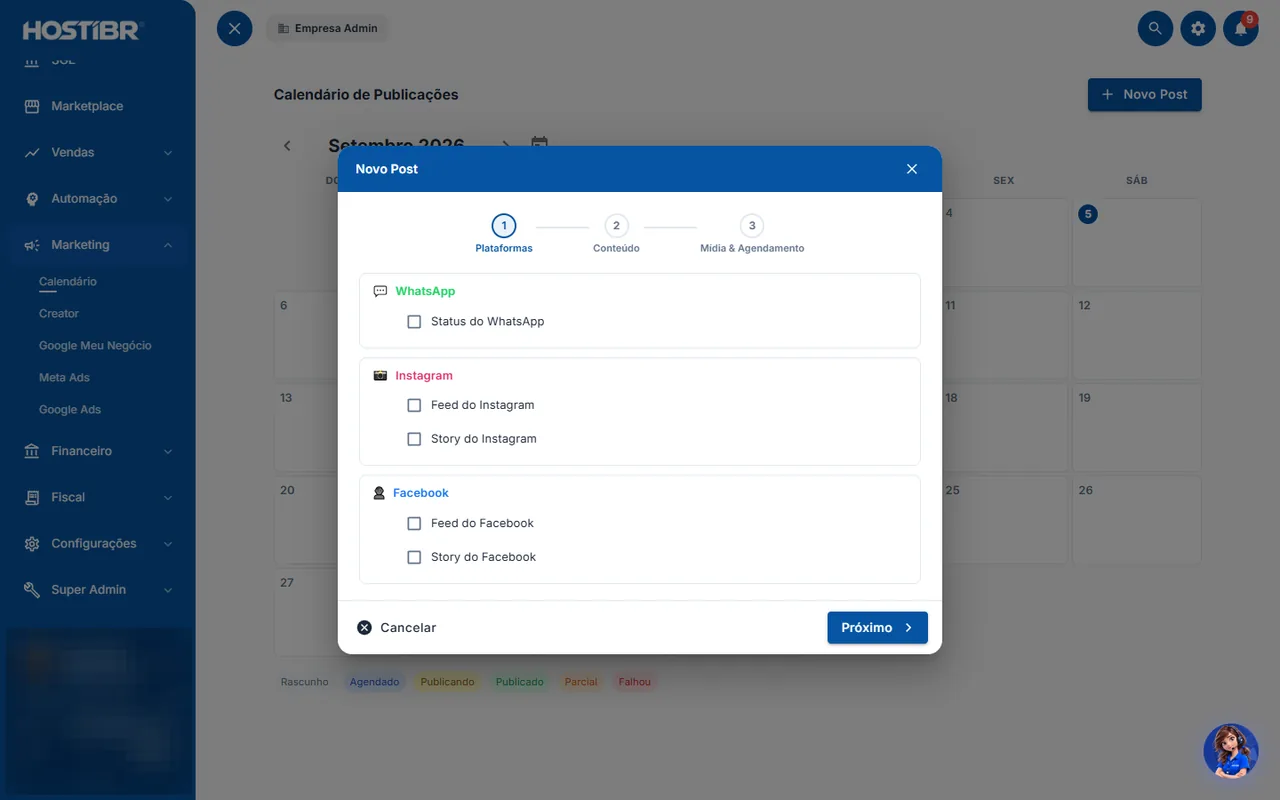
Task: Go to previous month with left chevron
Action: point(287,146)
